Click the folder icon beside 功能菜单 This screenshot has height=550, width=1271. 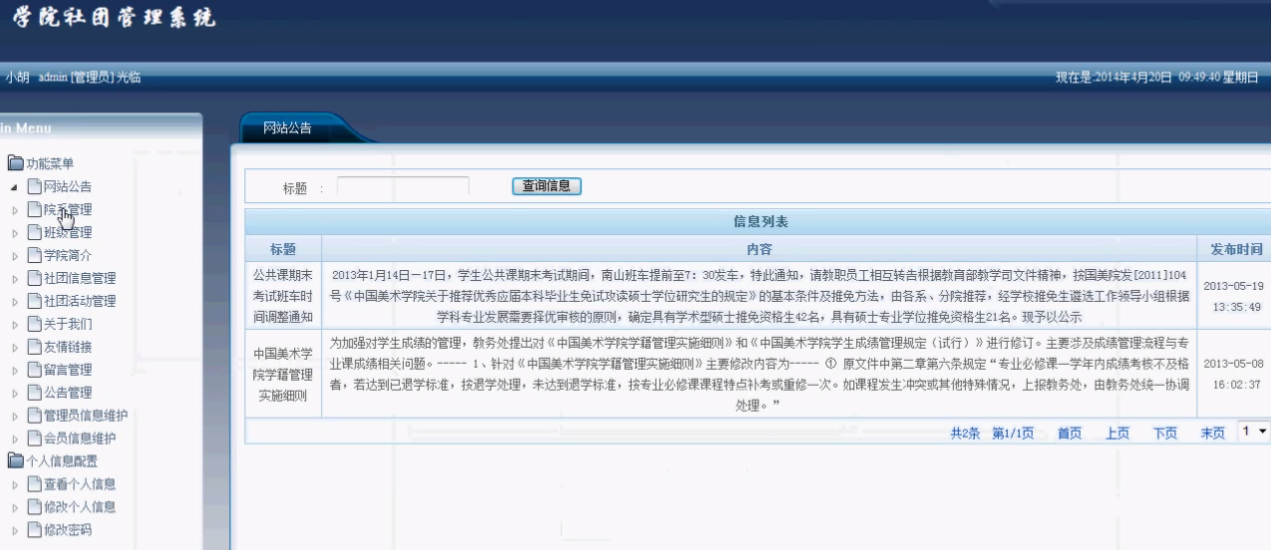click(x=16, y=164)
